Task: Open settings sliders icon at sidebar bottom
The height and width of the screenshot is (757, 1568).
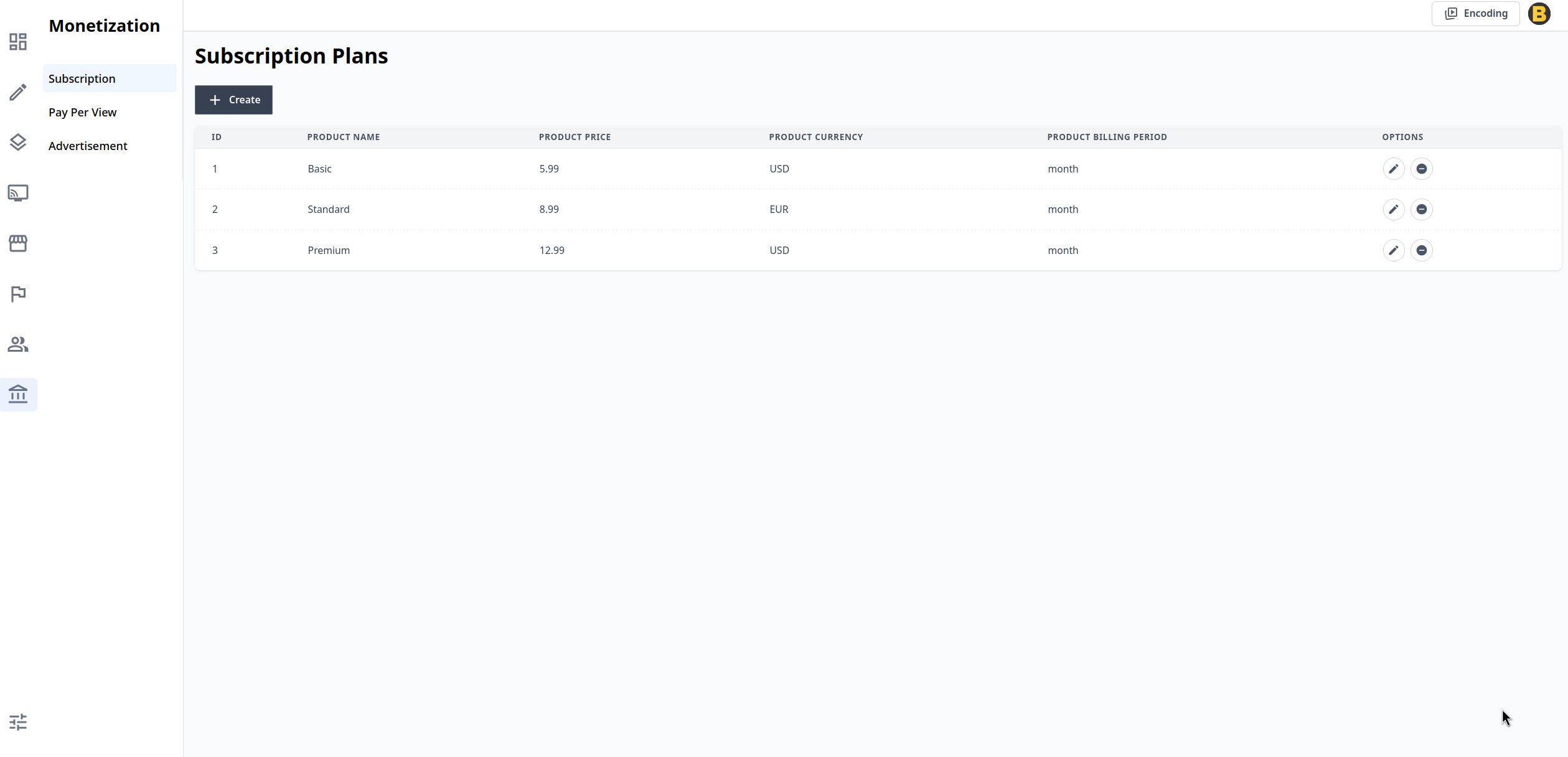Action: click(18, 722)
